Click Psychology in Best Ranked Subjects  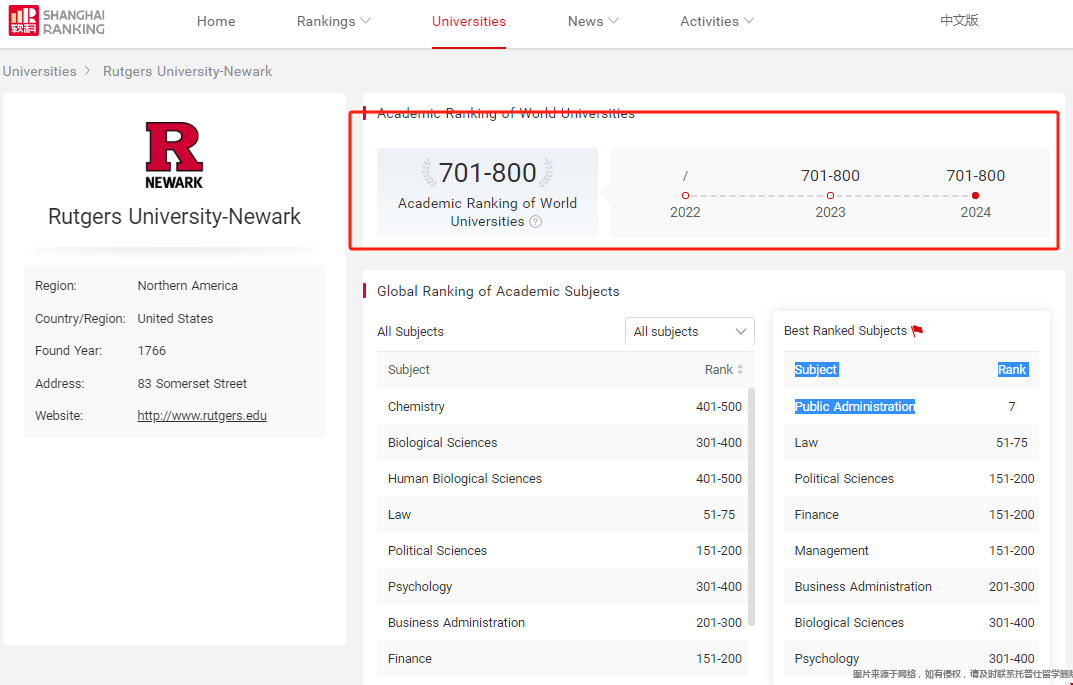tap(827, 659)
